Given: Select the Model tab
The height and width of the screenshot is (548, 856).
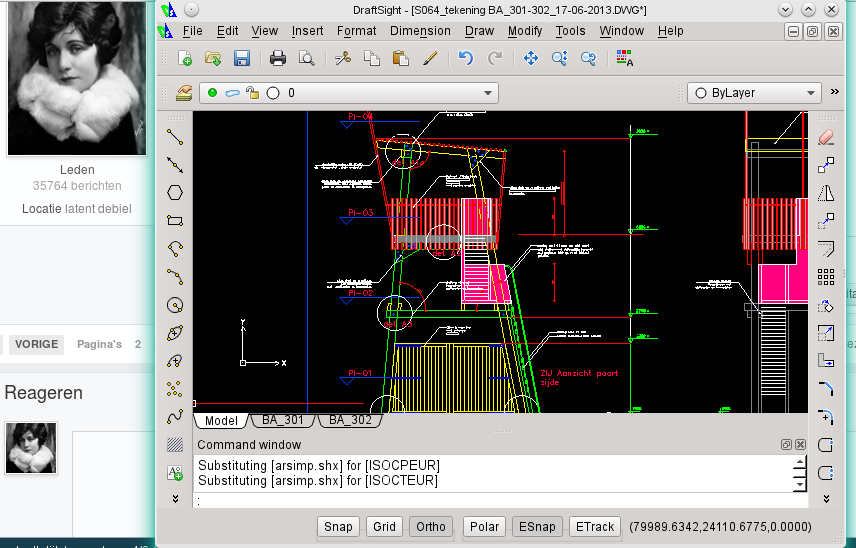Looking at the screenshot, I should click(x=221, y=420).
